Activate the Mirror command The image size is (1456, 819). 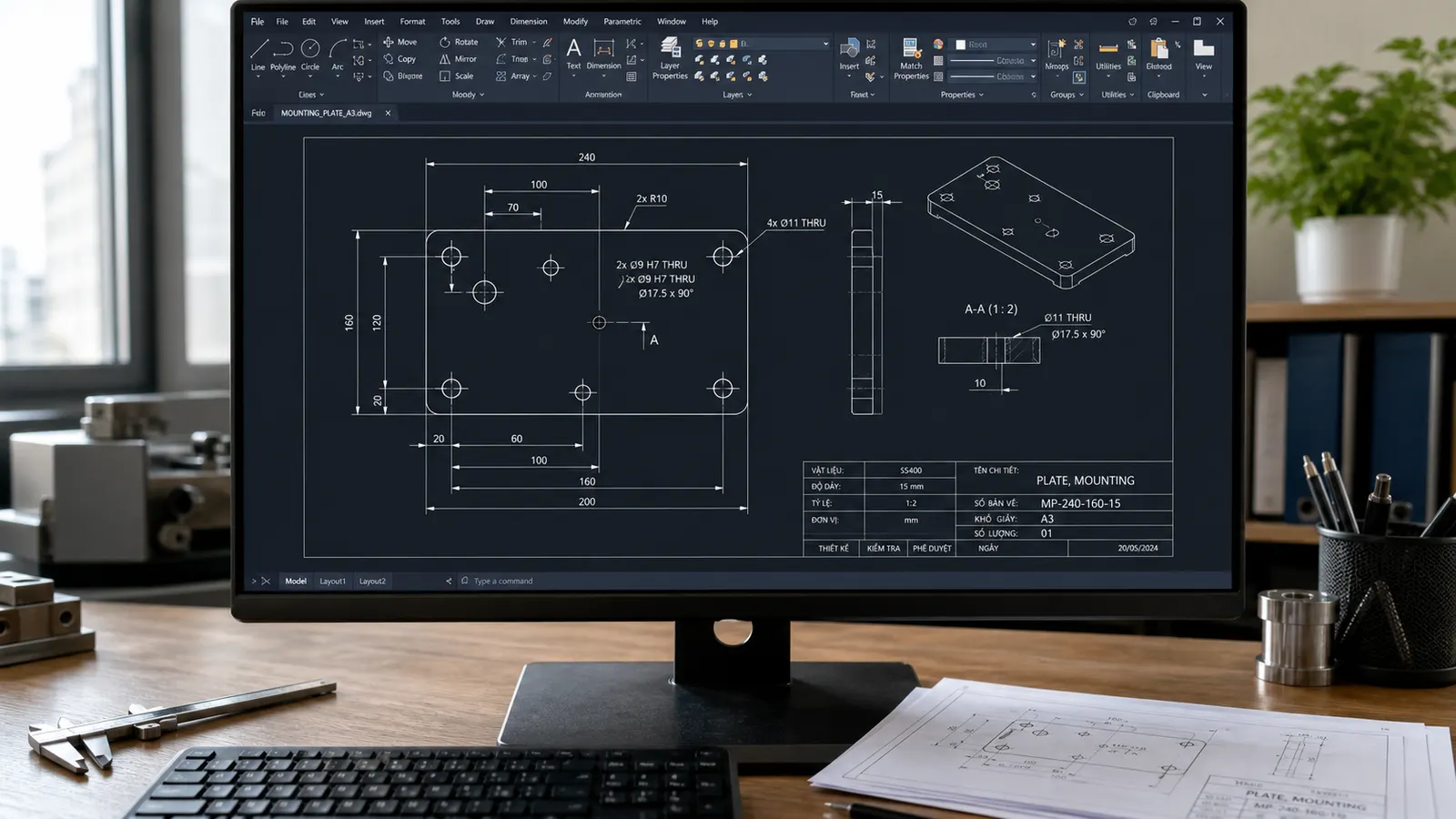point(458,59)
